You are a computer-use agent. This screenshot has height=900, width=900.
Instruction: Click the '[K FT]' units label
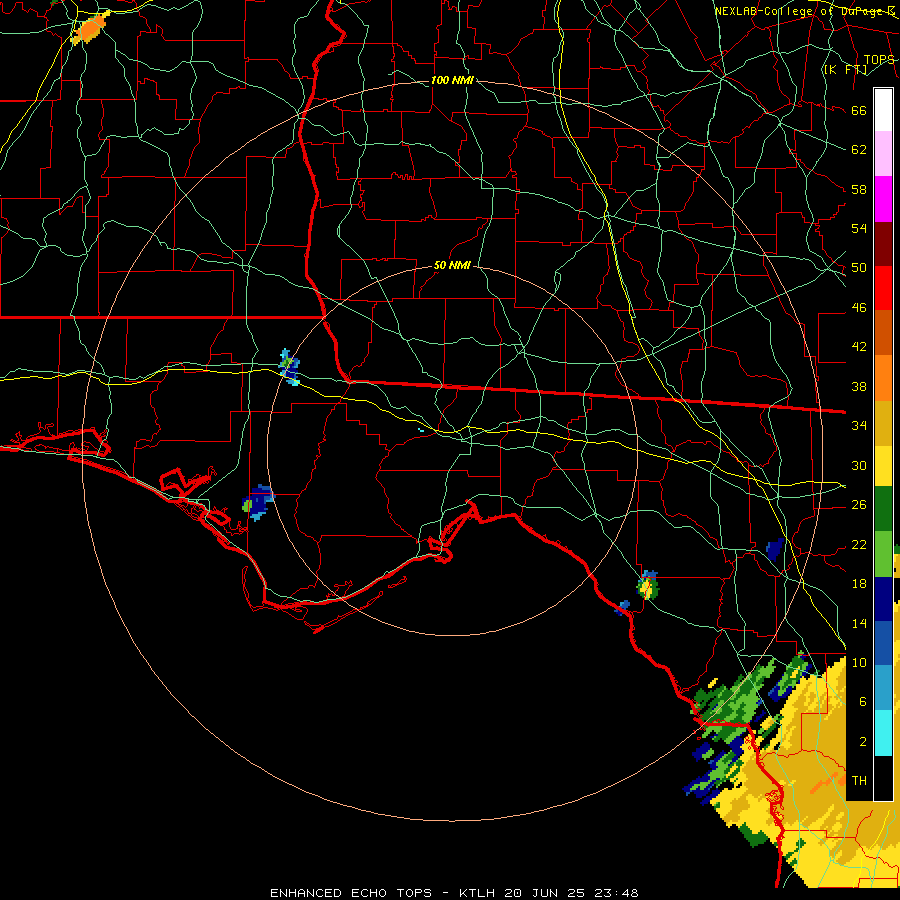click(845, 69)
